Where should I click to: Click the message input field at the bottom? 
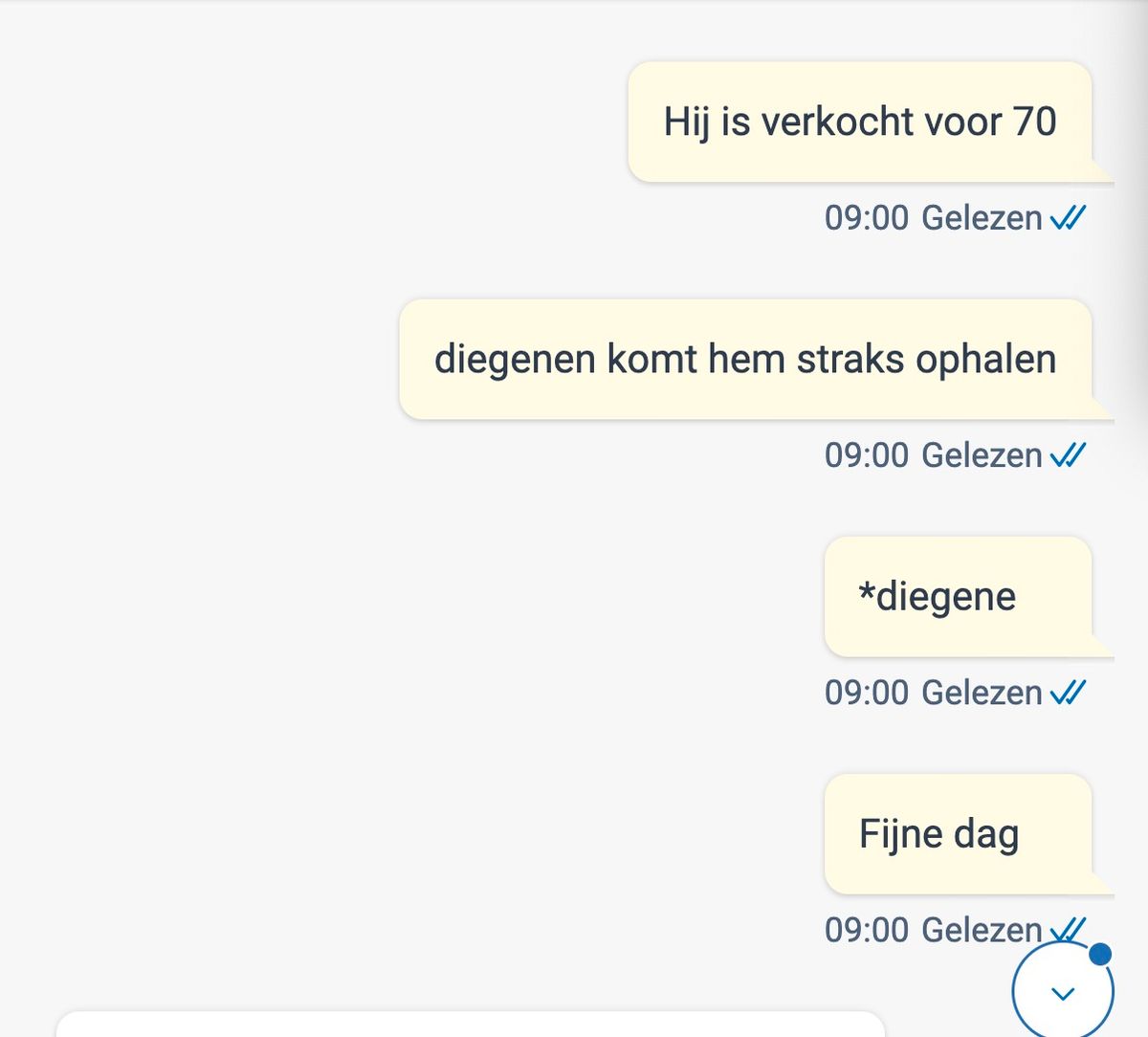click(x=471, y=1024)
